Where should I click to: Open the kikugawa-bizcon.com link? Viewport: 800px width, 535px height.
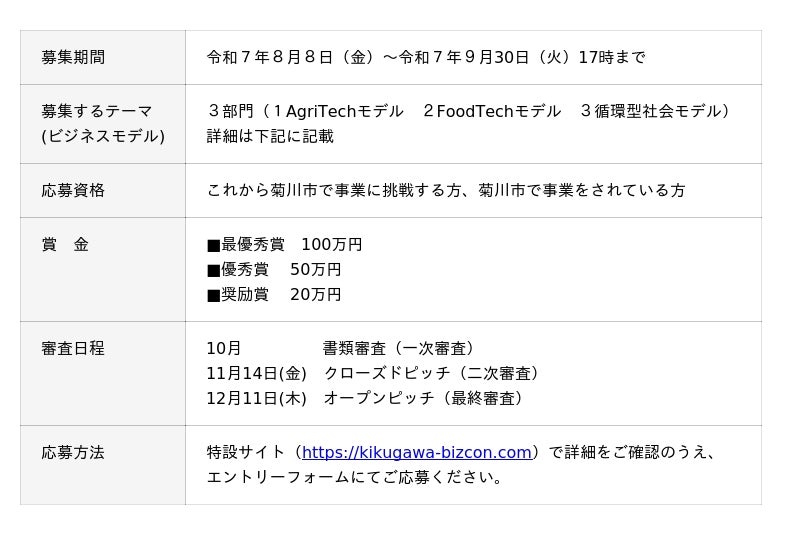[x=416, y=453]
